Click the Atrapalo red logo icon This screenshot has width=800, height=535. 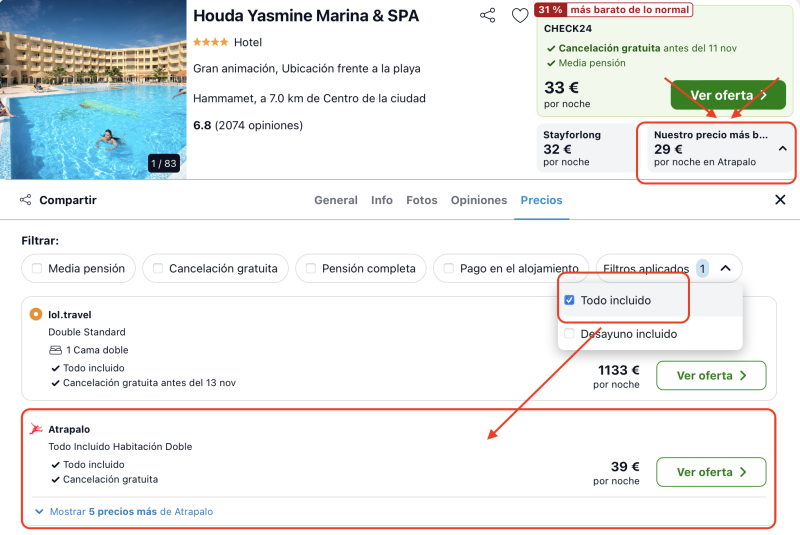coord(36,429)
